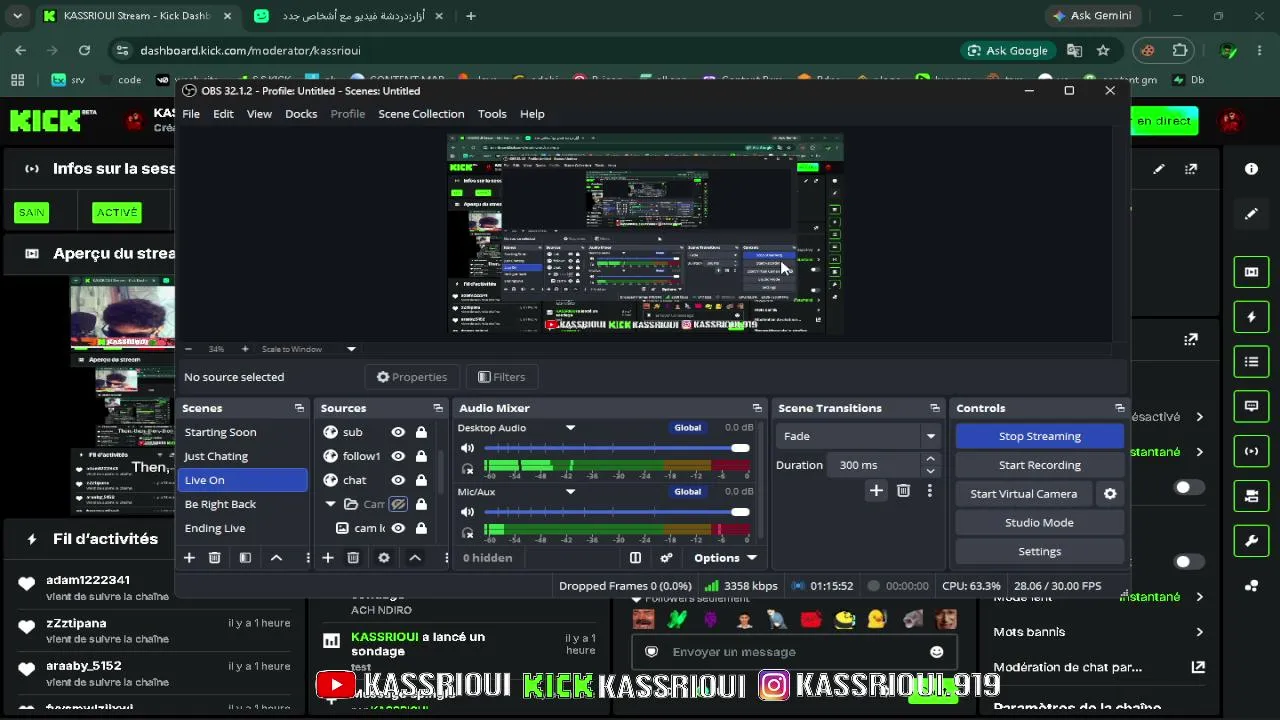Unlock the sub source
Image resolution: width=1280 pixels, height=720 pixels.
(x=421, y=432)
